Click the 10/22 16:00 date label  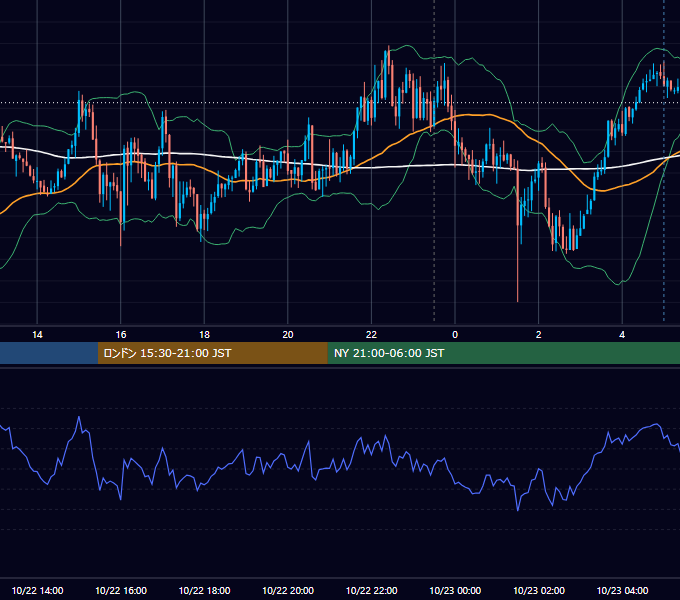pos(121,590)
